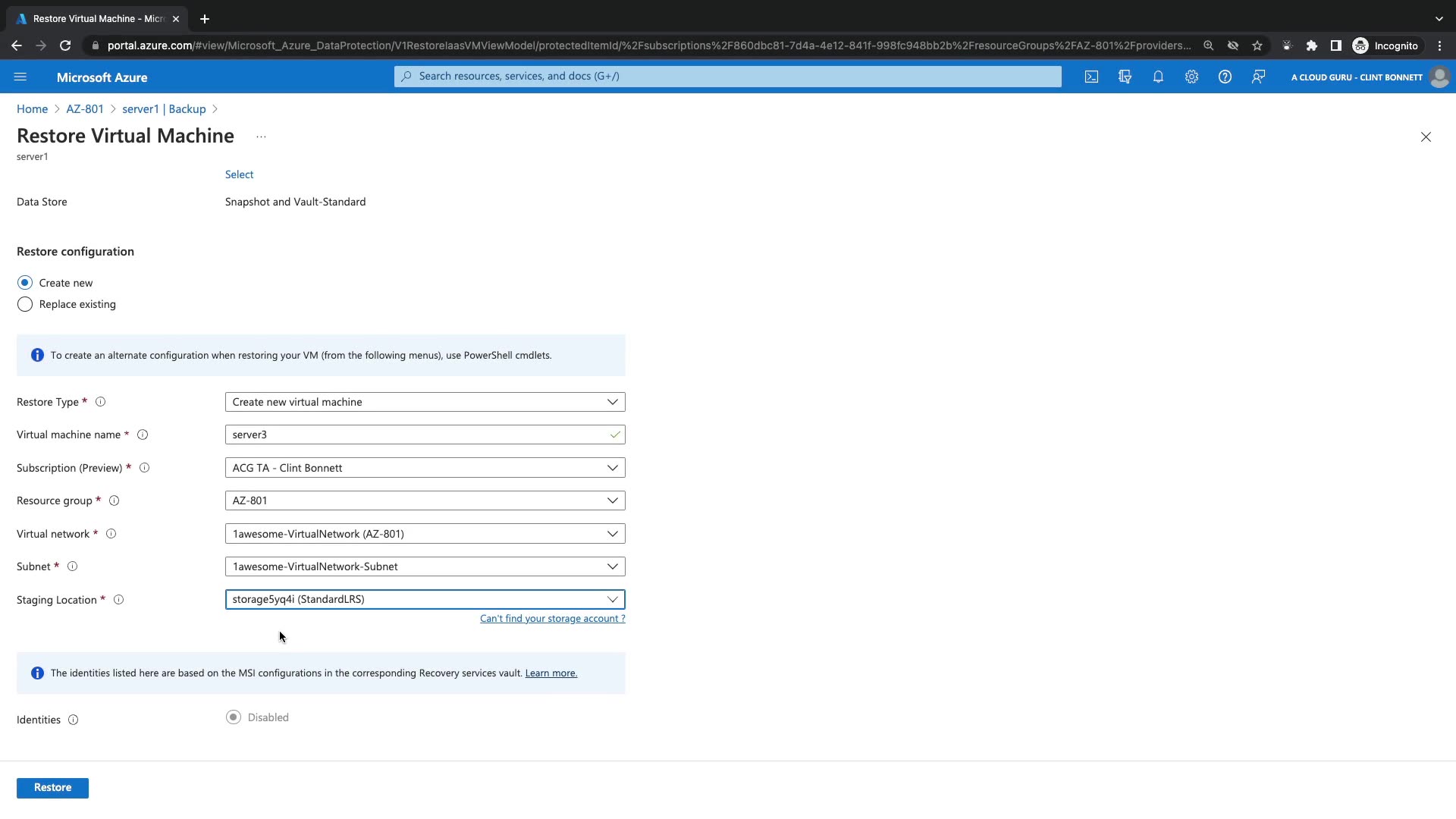Select the Create new radio option
This screenshot has width=1456, height=819.
pyautogui.click(x=25, y=283)
